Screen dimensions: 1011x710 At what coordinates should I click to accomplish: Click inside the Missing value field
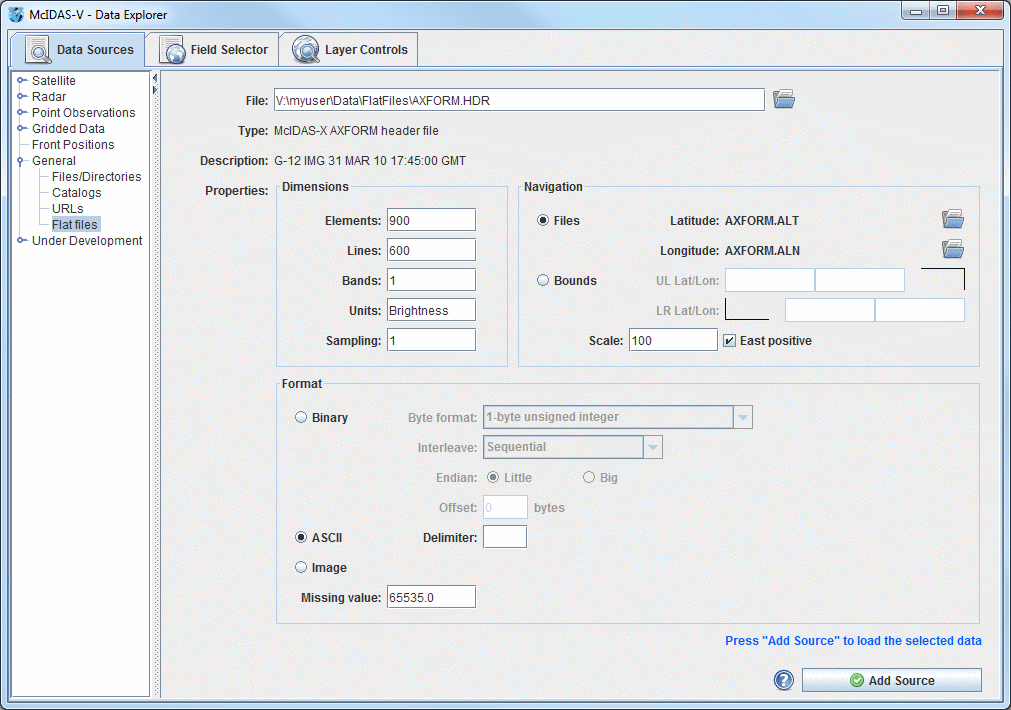point(430,596)
